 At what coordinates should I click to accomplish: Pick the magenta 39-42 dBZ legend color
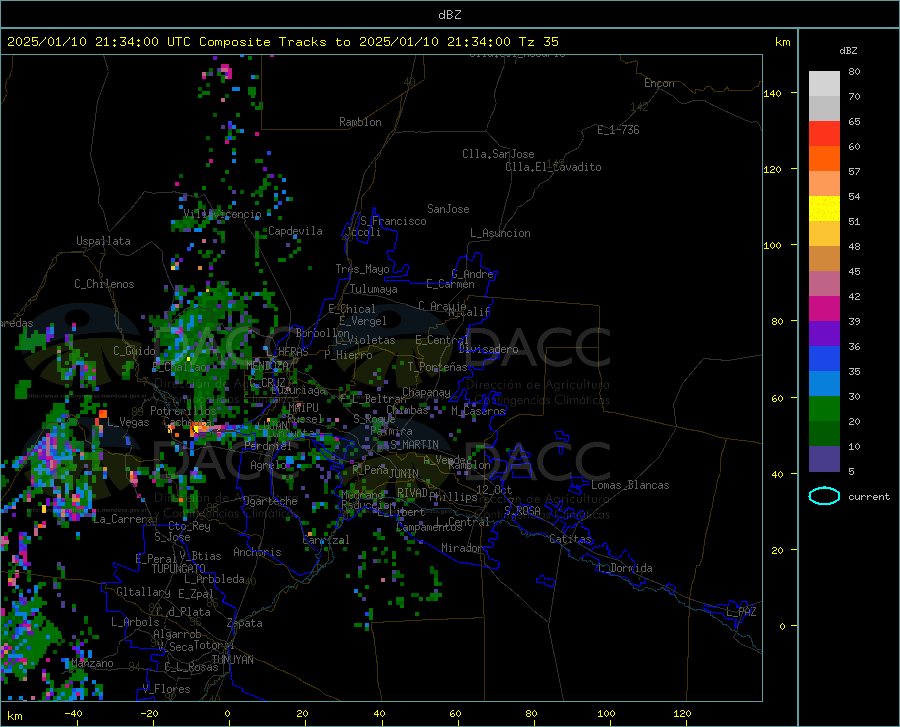(824, 309)
